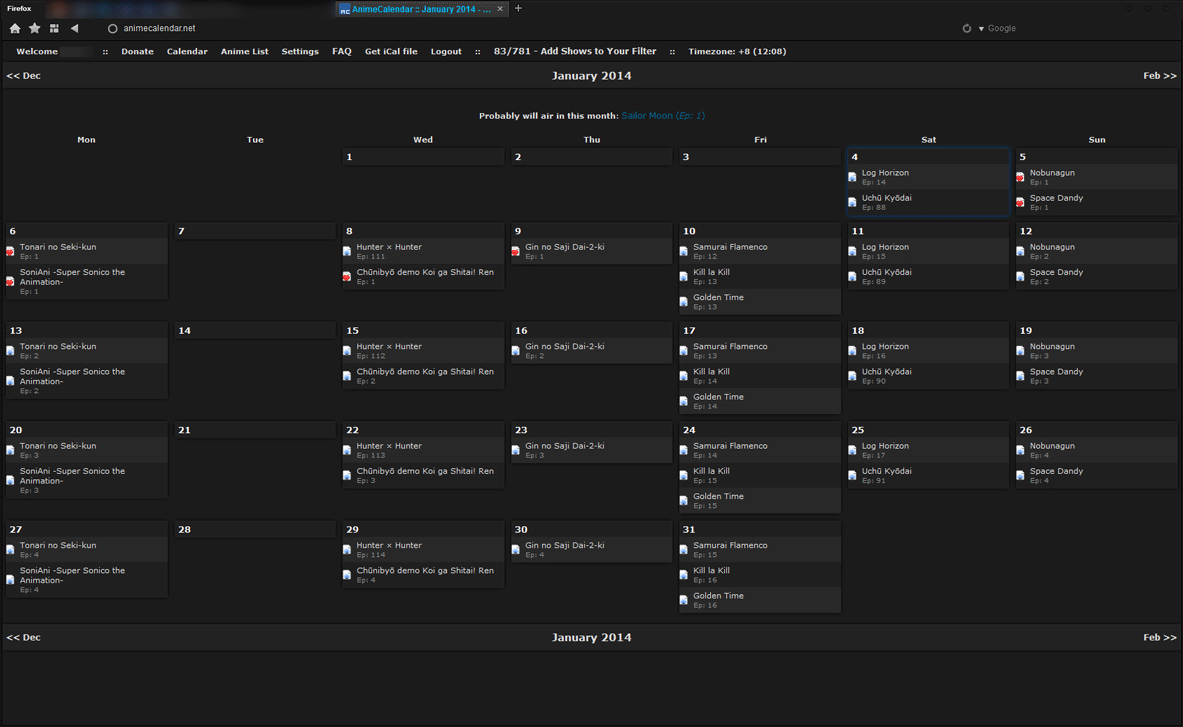Open the Settings page
1183x727 pixels.
(300, 51)
